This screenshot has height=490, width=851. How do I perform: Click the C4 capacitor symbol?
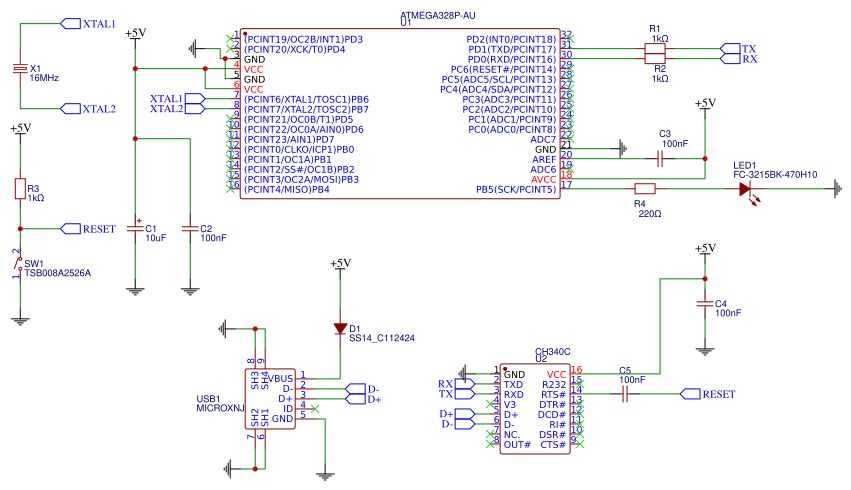click(705, 304)
